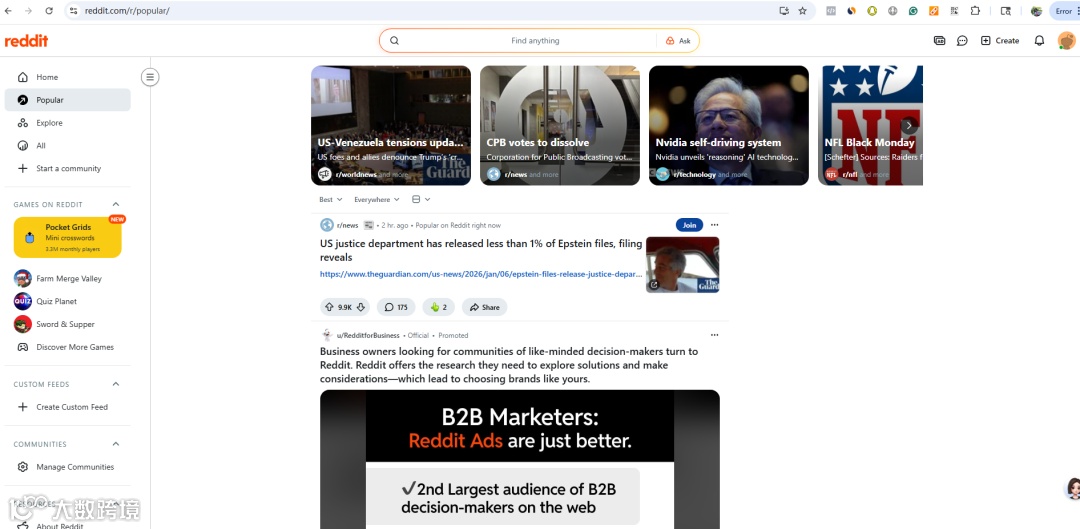Upvote the Epstein files post

(328, 307)
